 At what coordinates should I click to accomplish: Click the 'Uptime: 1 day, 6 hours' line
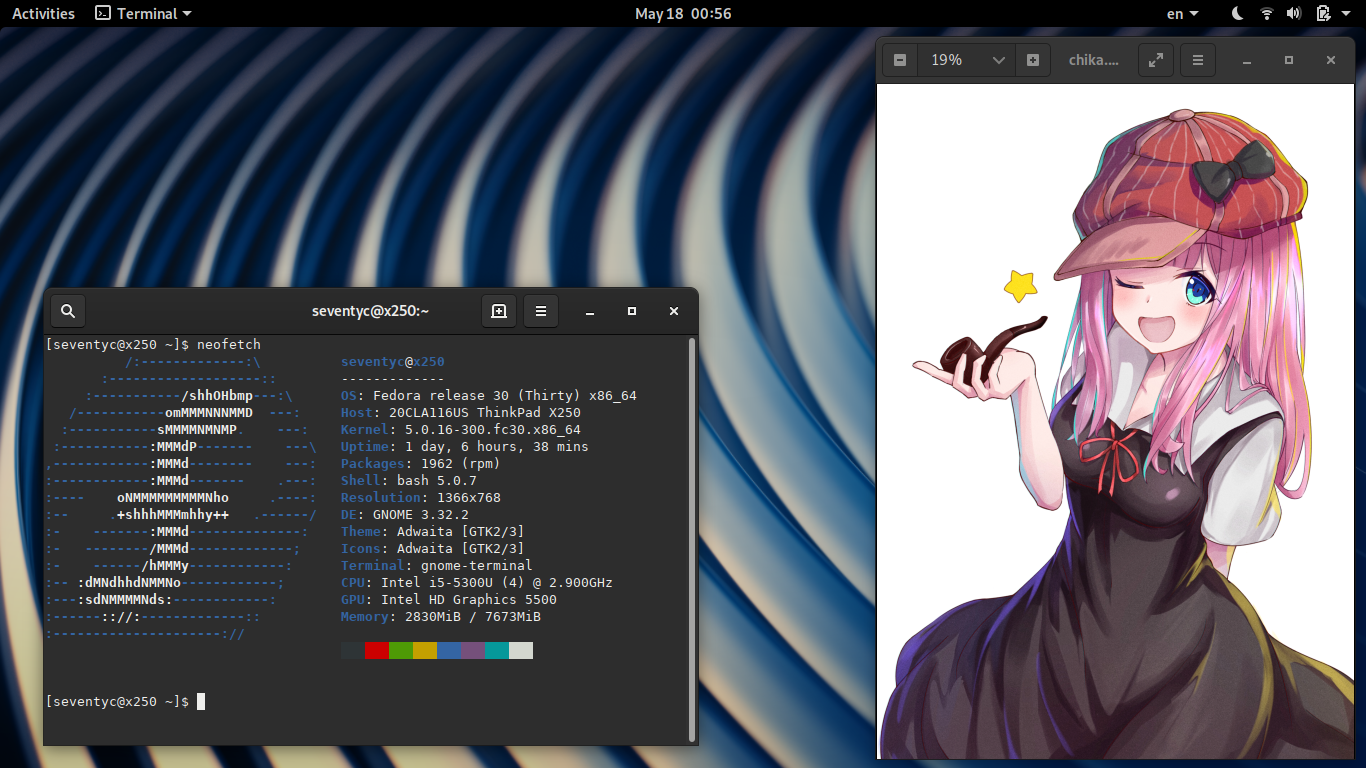[465, 447]
